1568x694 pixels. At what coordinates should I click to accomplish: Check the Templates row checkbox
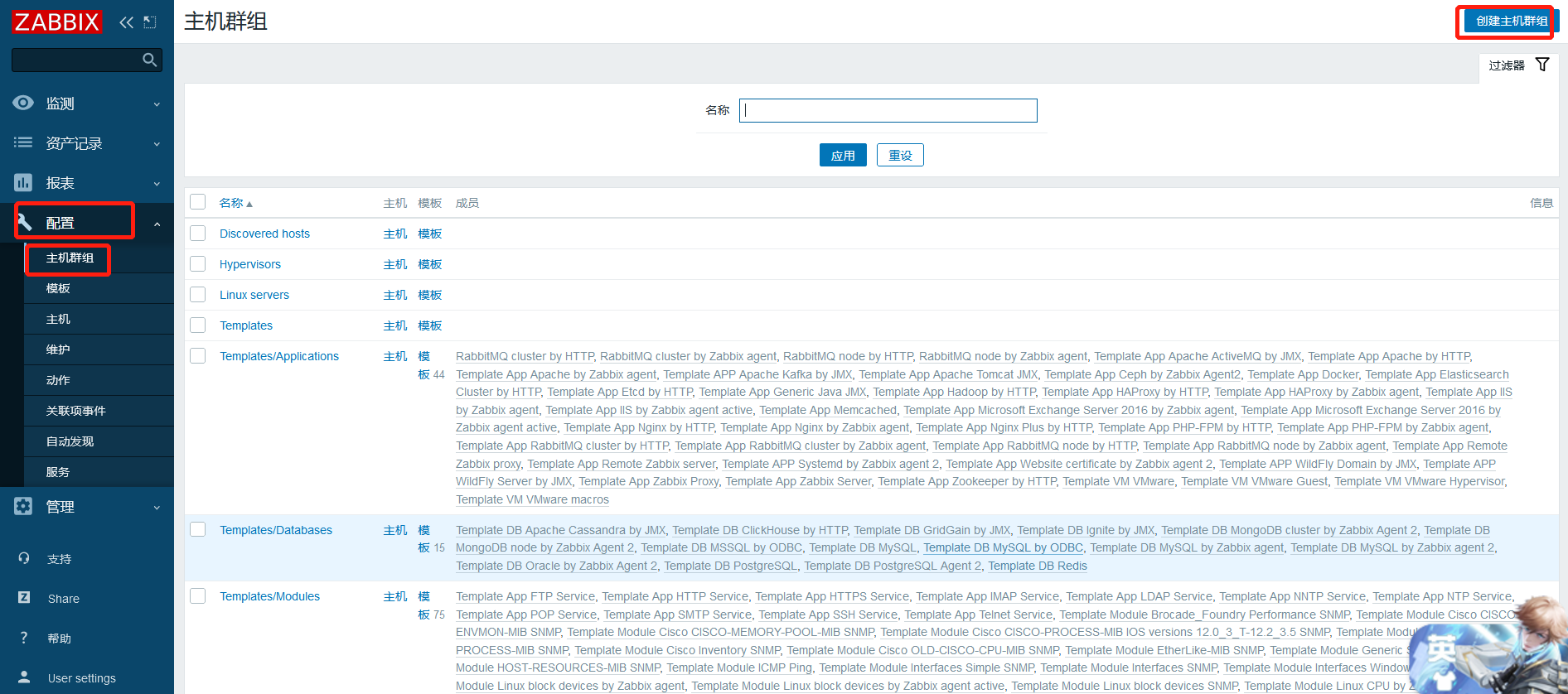pyautogui.click(x=197, y=325)
